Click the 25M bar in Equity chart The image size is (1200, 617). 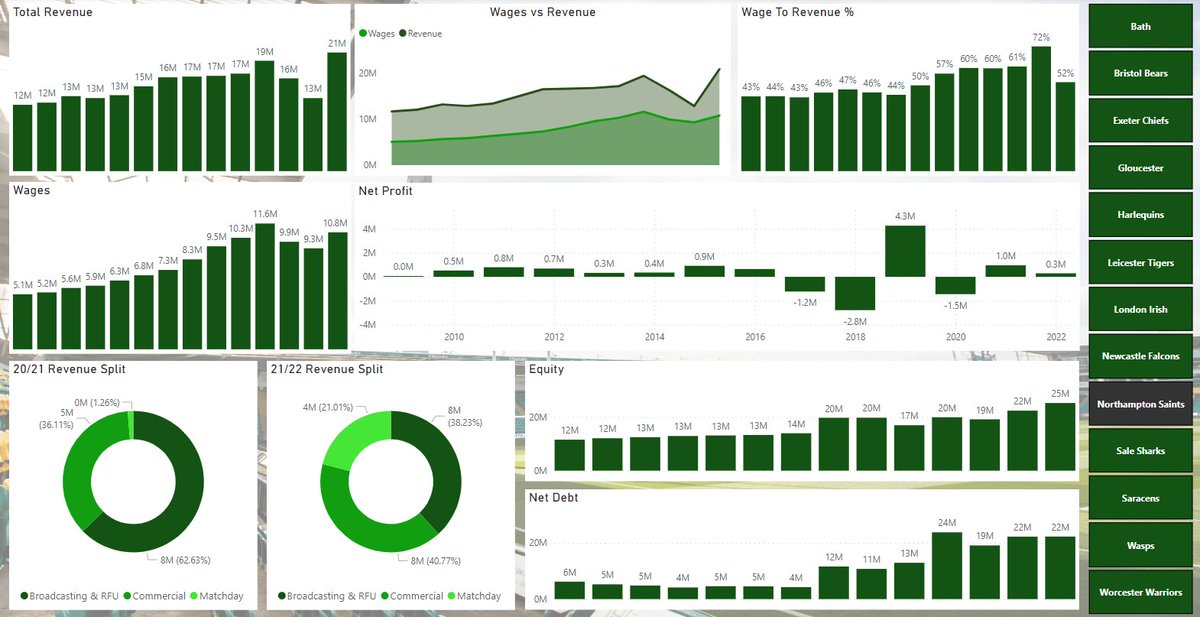point(1059,436)
